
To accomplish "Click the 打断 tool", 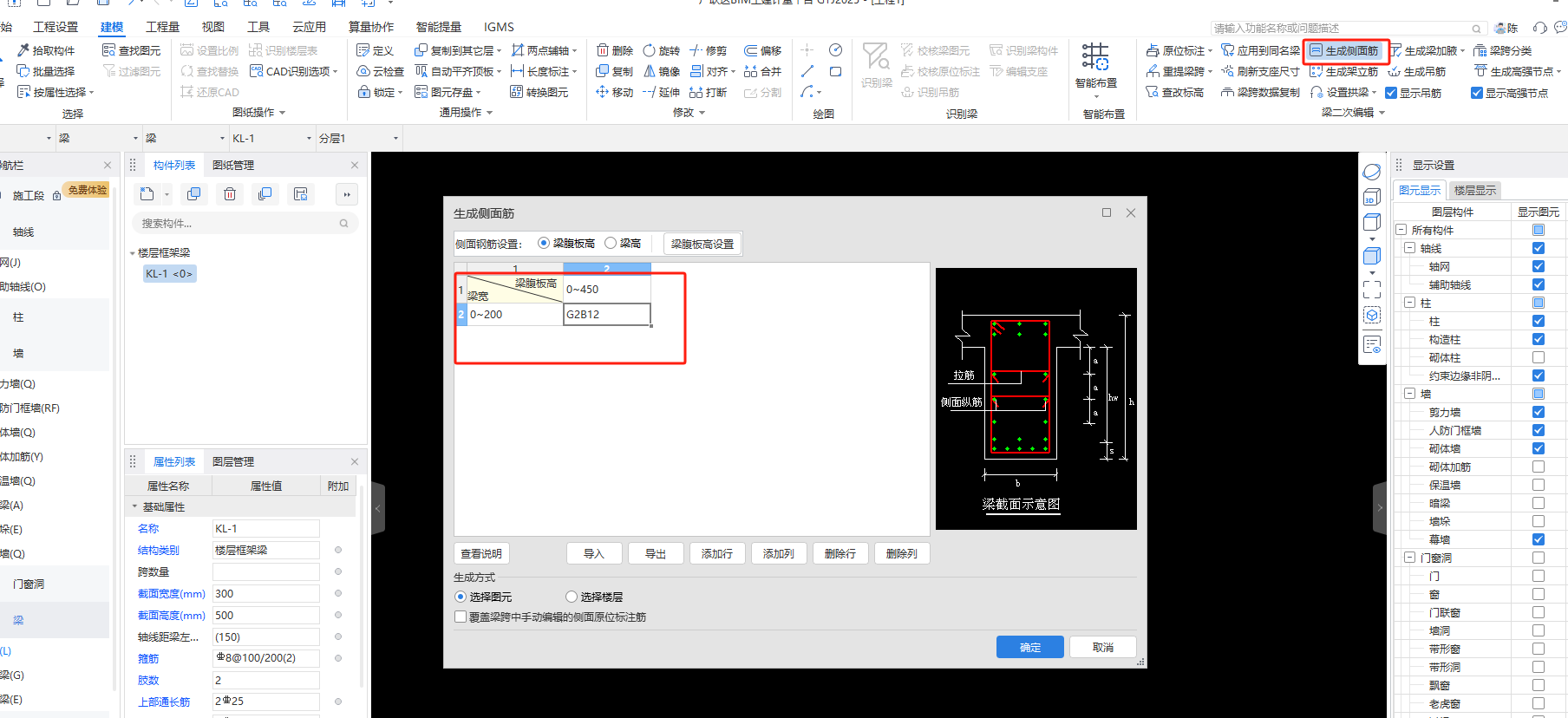I will pyautogui.click(x=708, y=92).
